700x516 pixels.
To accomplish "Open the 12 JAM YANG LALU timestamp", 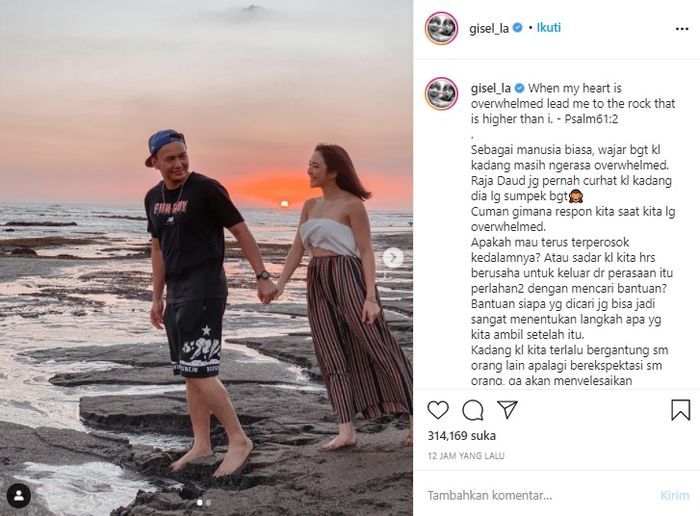I will point(466,456).
